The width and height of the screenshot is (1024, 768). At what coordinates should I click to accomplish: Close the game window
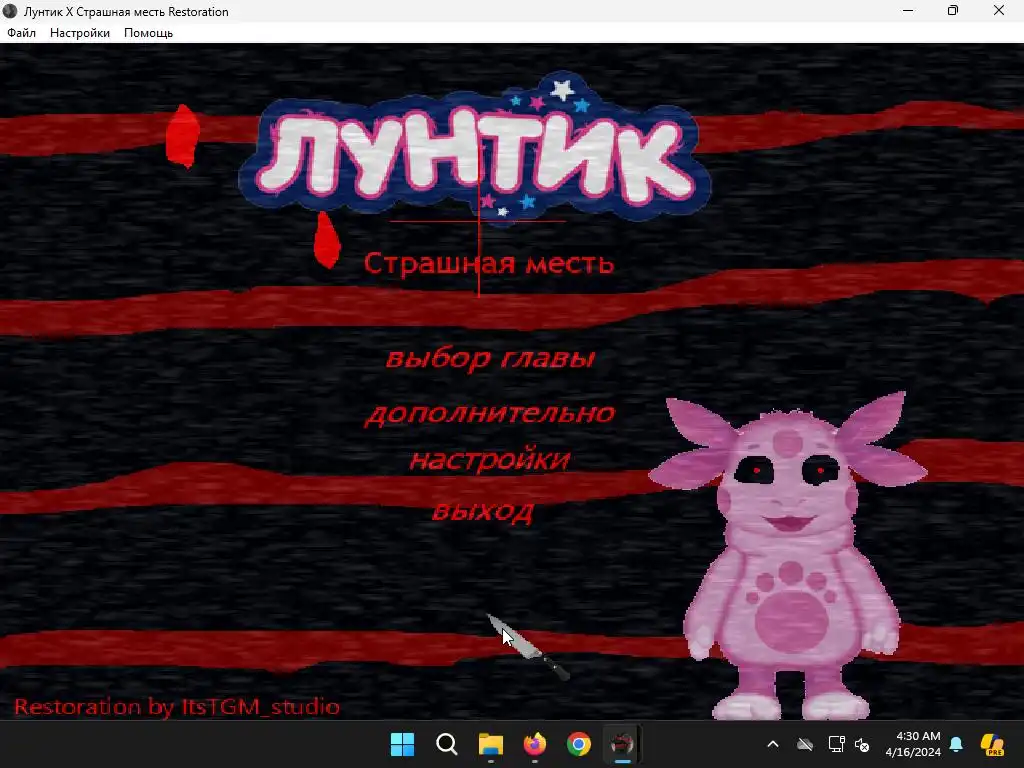(x=999, y=10)
